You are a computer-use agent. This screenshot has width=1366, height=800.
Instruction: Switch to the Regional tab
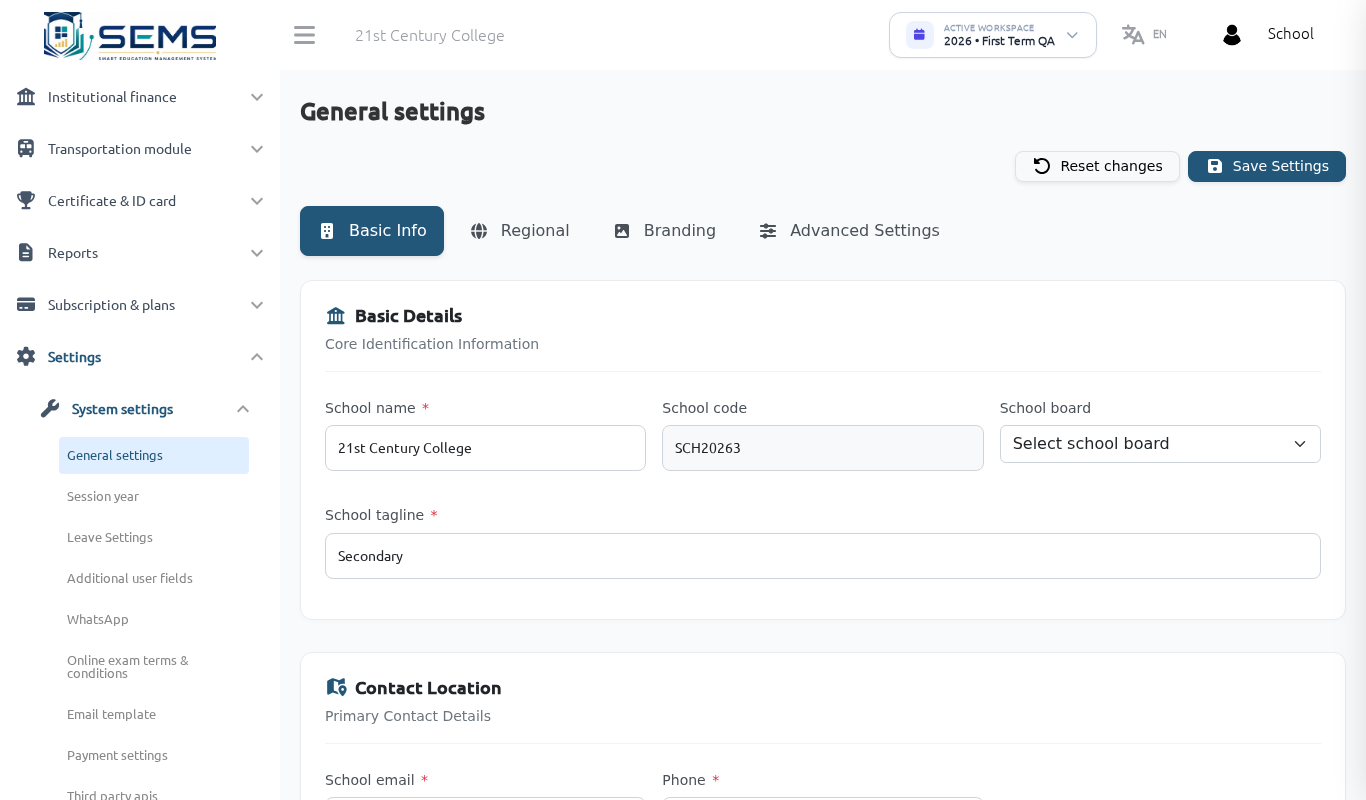tap(520, 231)
